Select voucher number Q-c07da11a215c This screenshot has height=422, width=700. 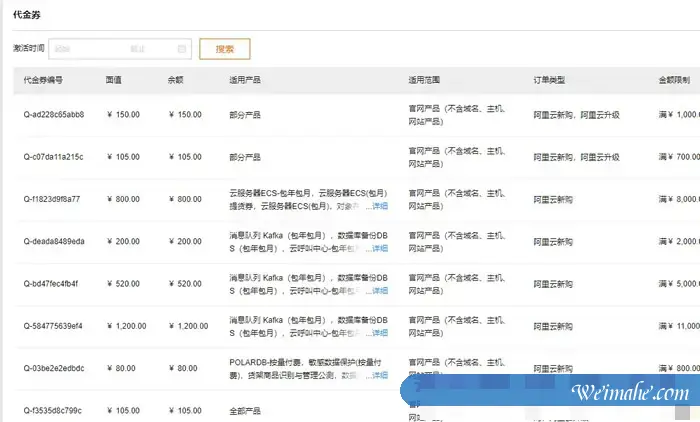click(53, 157)
